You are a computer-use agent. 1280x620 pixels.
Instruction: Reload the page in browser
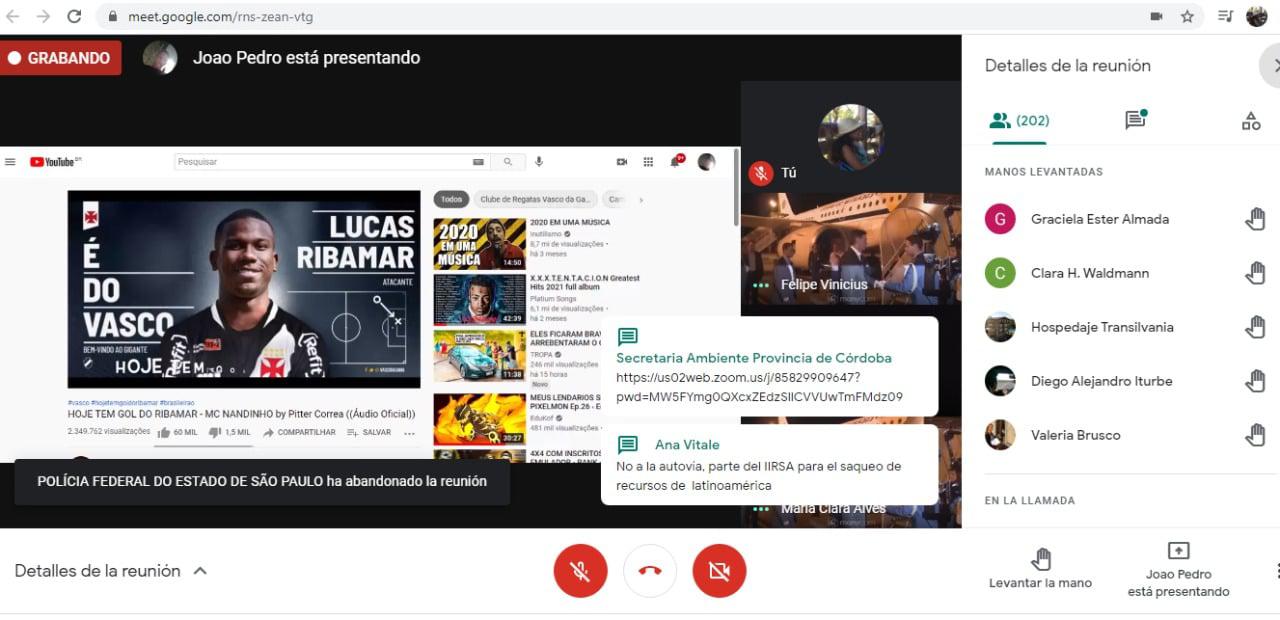tap(74, 16)
